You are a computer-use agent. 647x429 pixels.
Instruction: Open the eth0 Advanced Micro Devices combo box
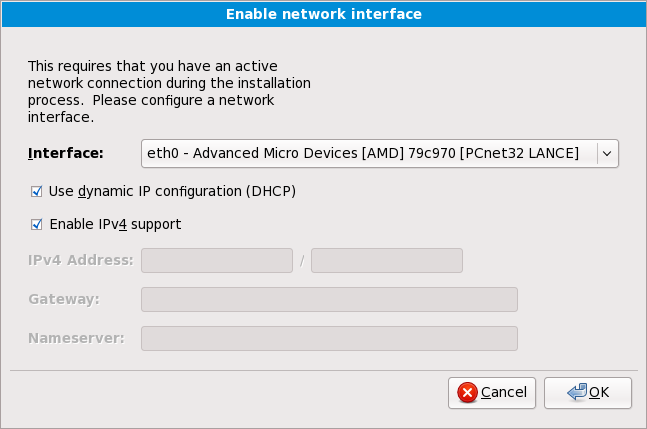point(370,153)
